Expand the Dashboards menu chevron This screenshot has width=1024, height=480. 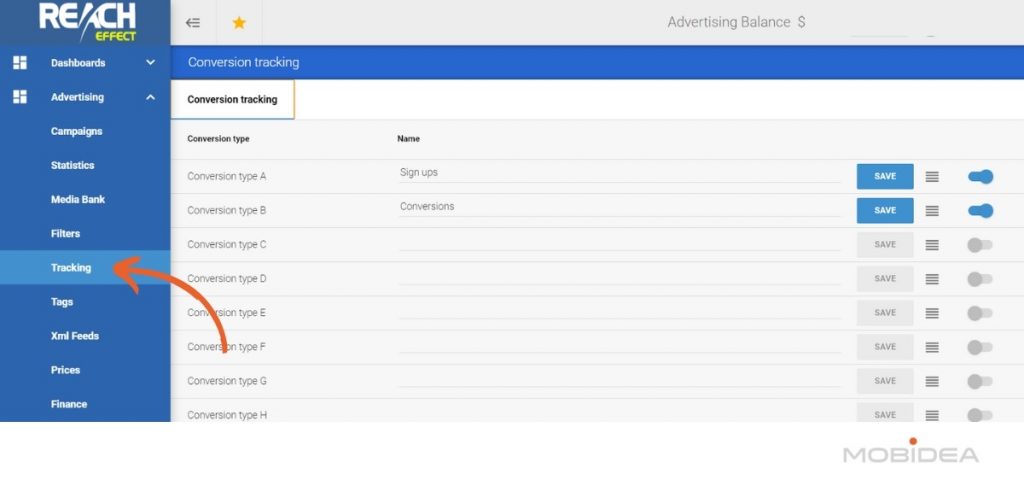[x=150, y=63]
